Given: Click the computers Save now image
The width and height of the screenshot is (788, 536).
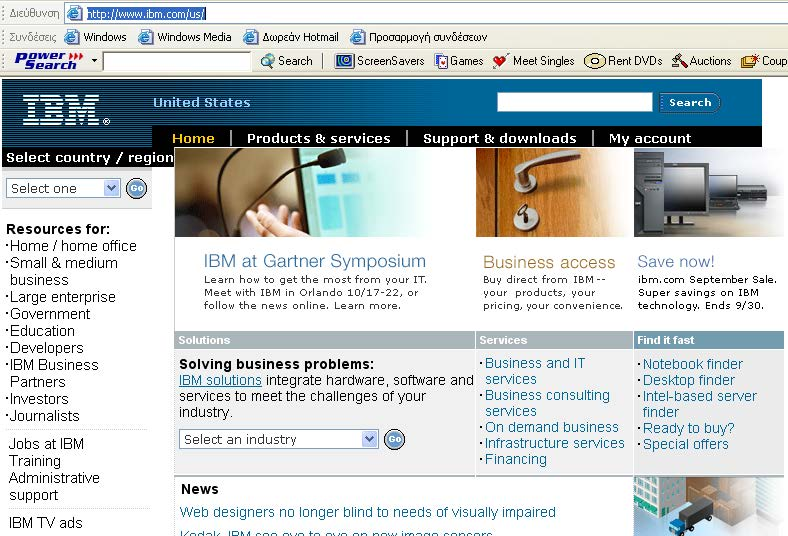Looking at the screenshot, I should click(x=709, y=192).
